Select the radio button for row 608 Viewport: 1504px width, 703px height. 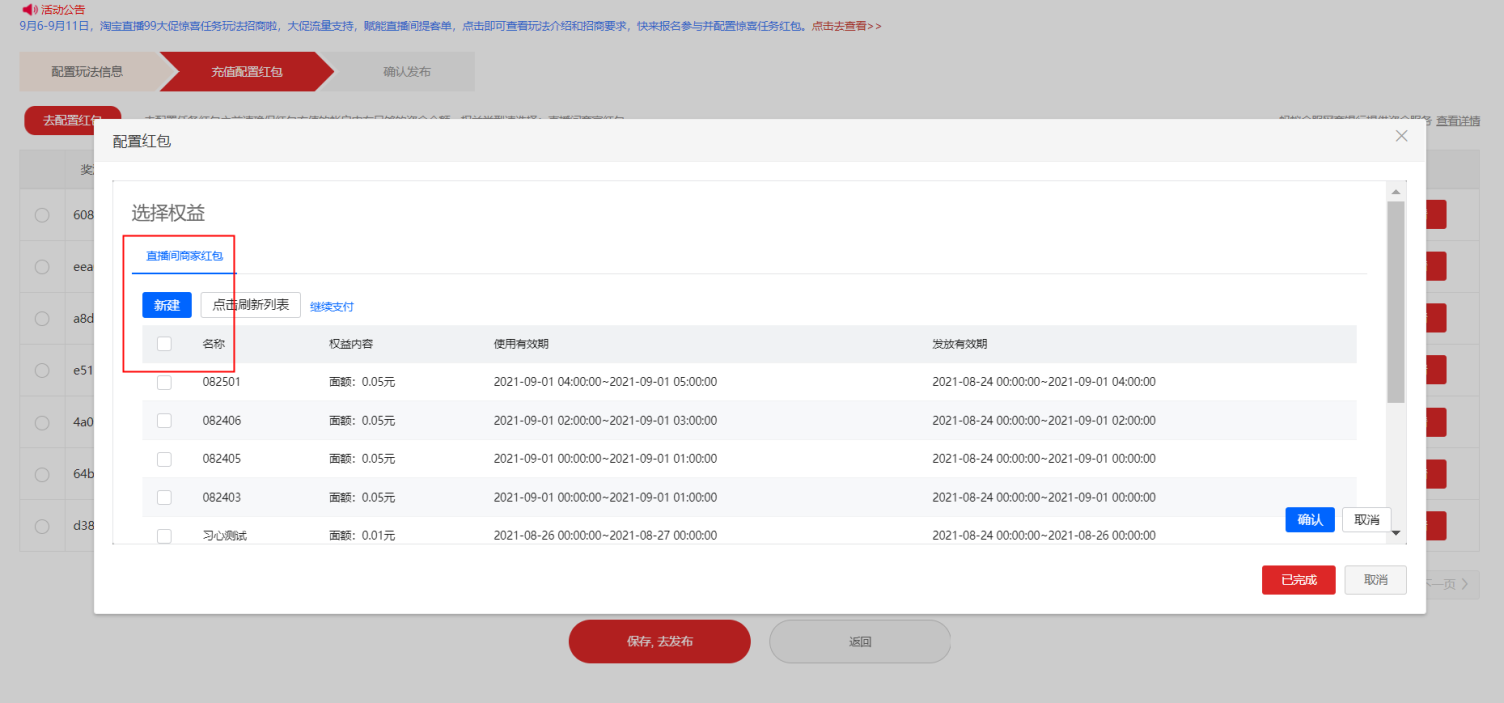tap(41, 214)
